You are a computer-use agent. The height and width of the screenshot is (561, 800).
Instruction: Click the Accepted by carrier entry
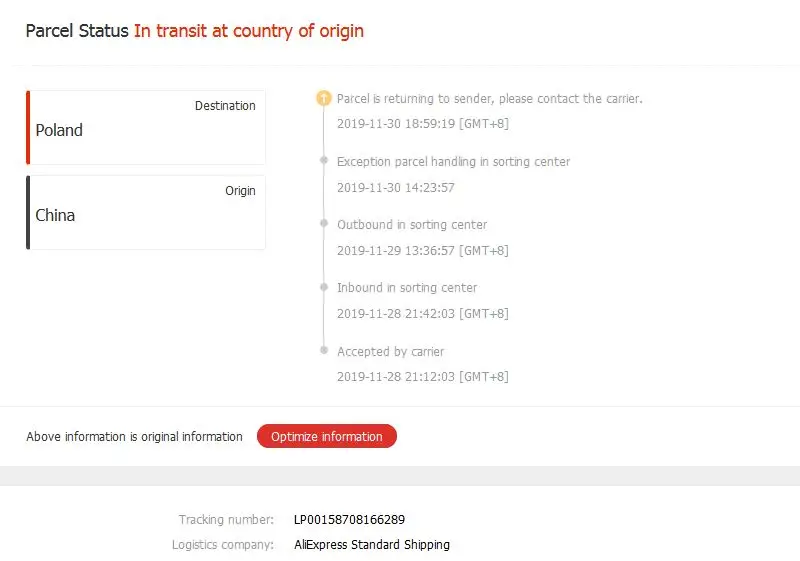coord(390,352)
